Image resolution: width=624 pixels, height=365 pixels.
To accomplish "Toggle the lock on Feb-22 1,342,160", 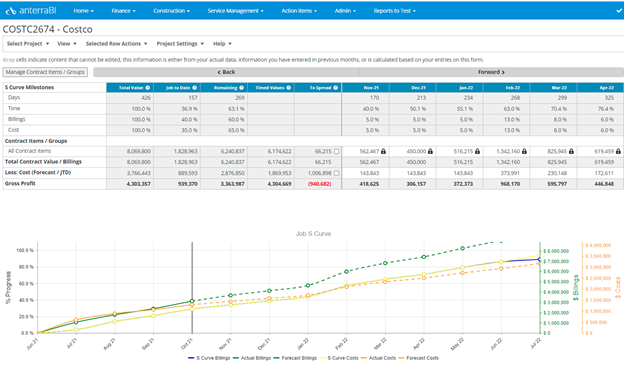I will coord(524,151).
